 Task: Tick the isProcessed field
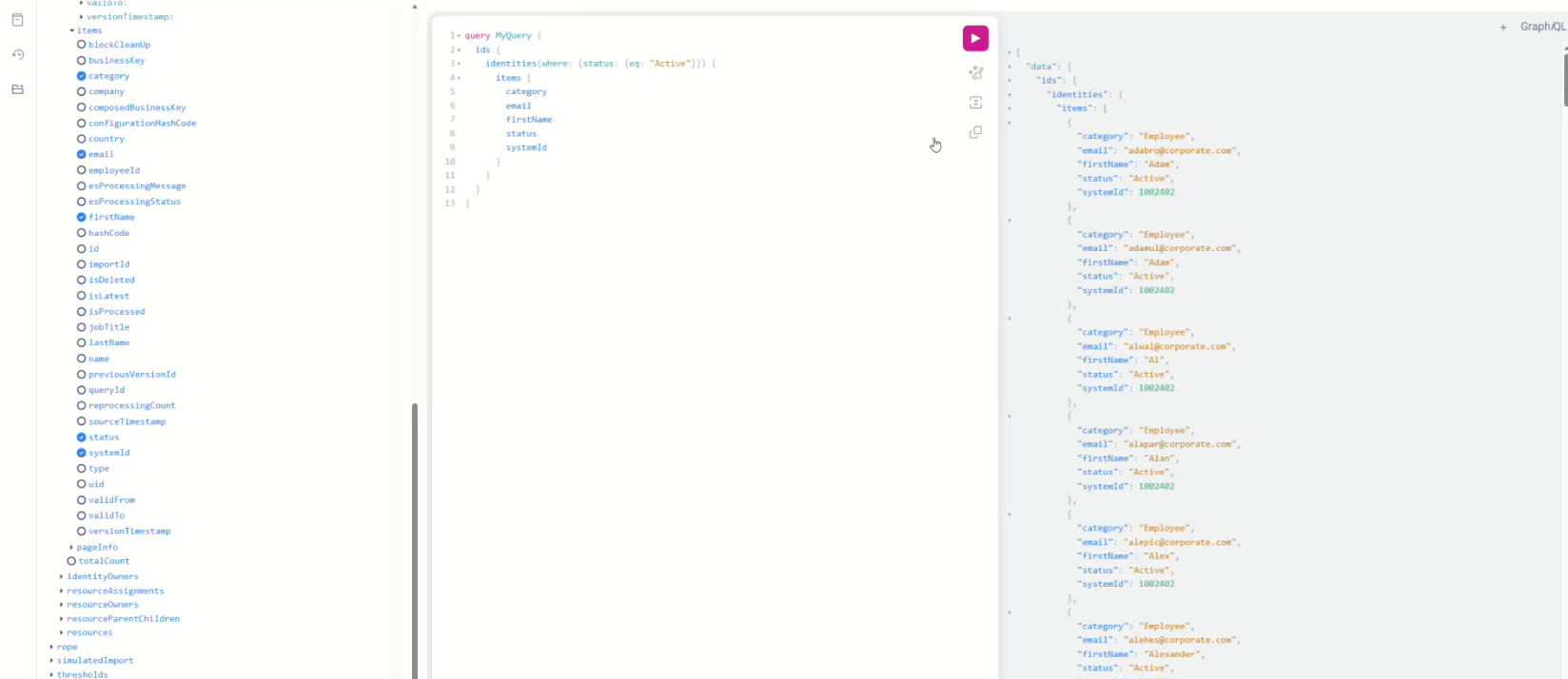point(81,311)
